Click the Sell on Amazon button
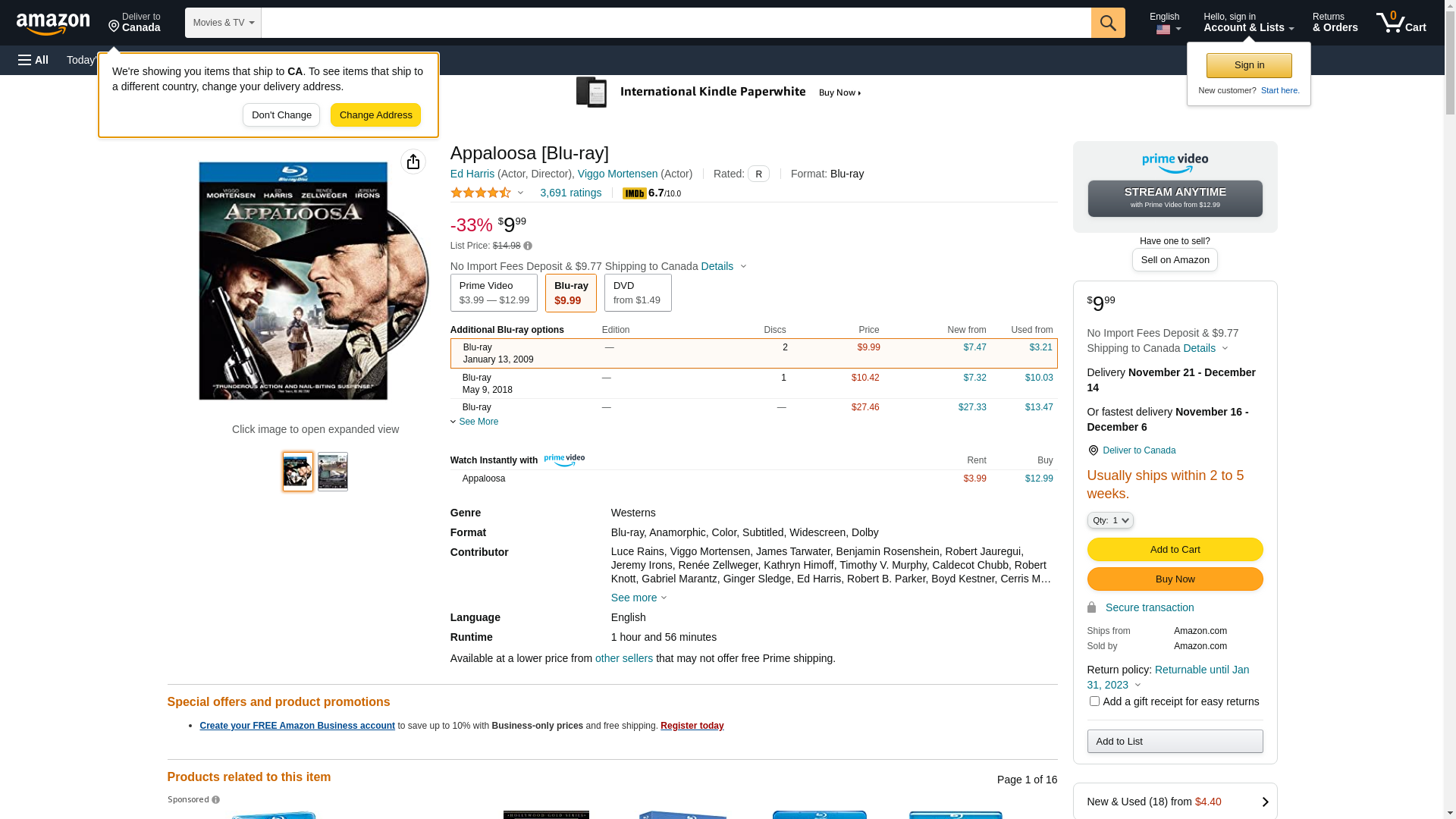Image resolution: width=1456 pixels, height=819 pixels. pyautogui.click(x=1175, y=260)
